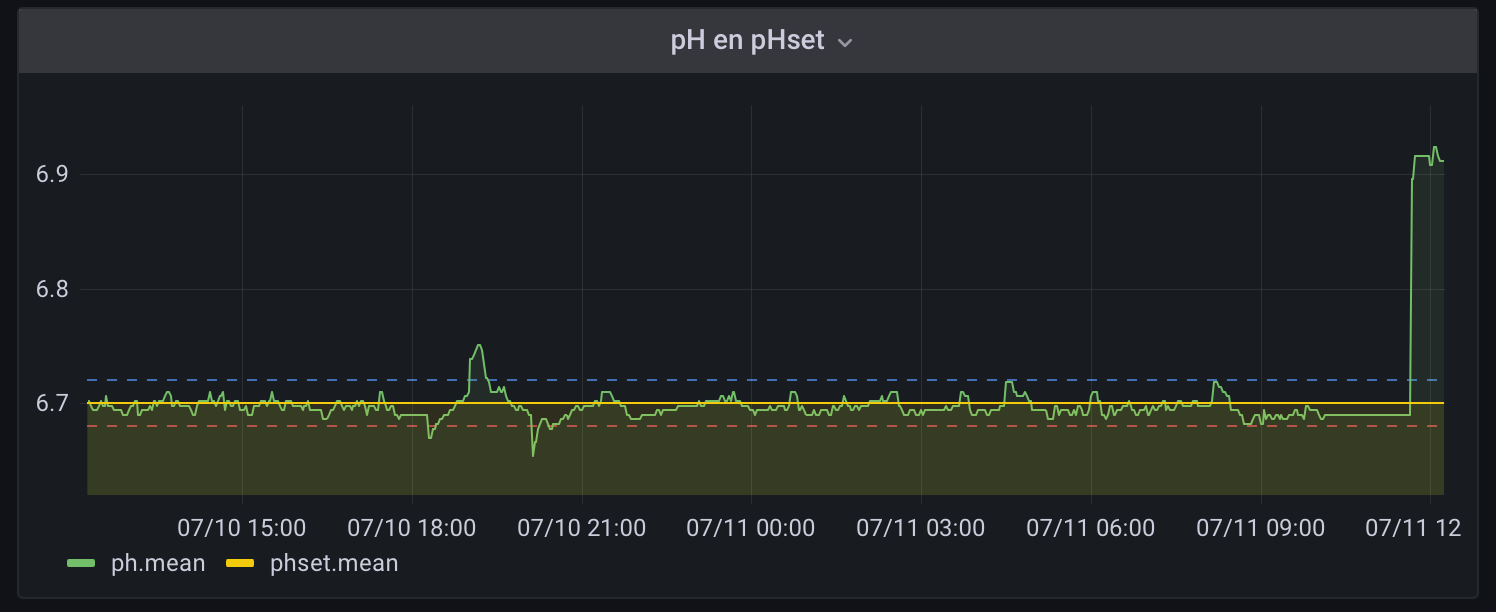Viewport: 1496px width, 612px height.
Task: Click the 07/11 09:00 x-axis label
Action: (1261, 527)
